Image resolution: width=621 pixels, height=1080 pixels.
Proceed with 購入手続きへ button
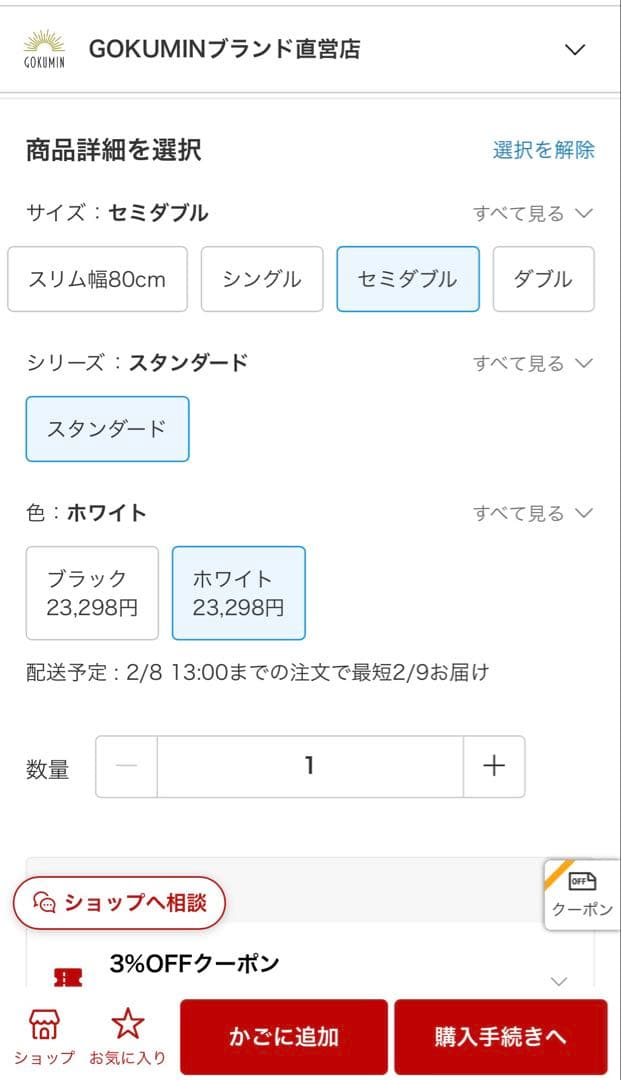coord(500,1037)
